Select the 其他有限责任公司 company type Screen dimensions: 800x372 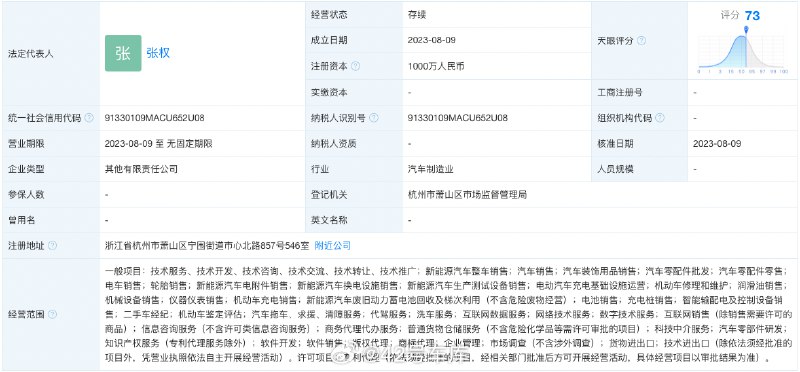click(x=141, y=169)
